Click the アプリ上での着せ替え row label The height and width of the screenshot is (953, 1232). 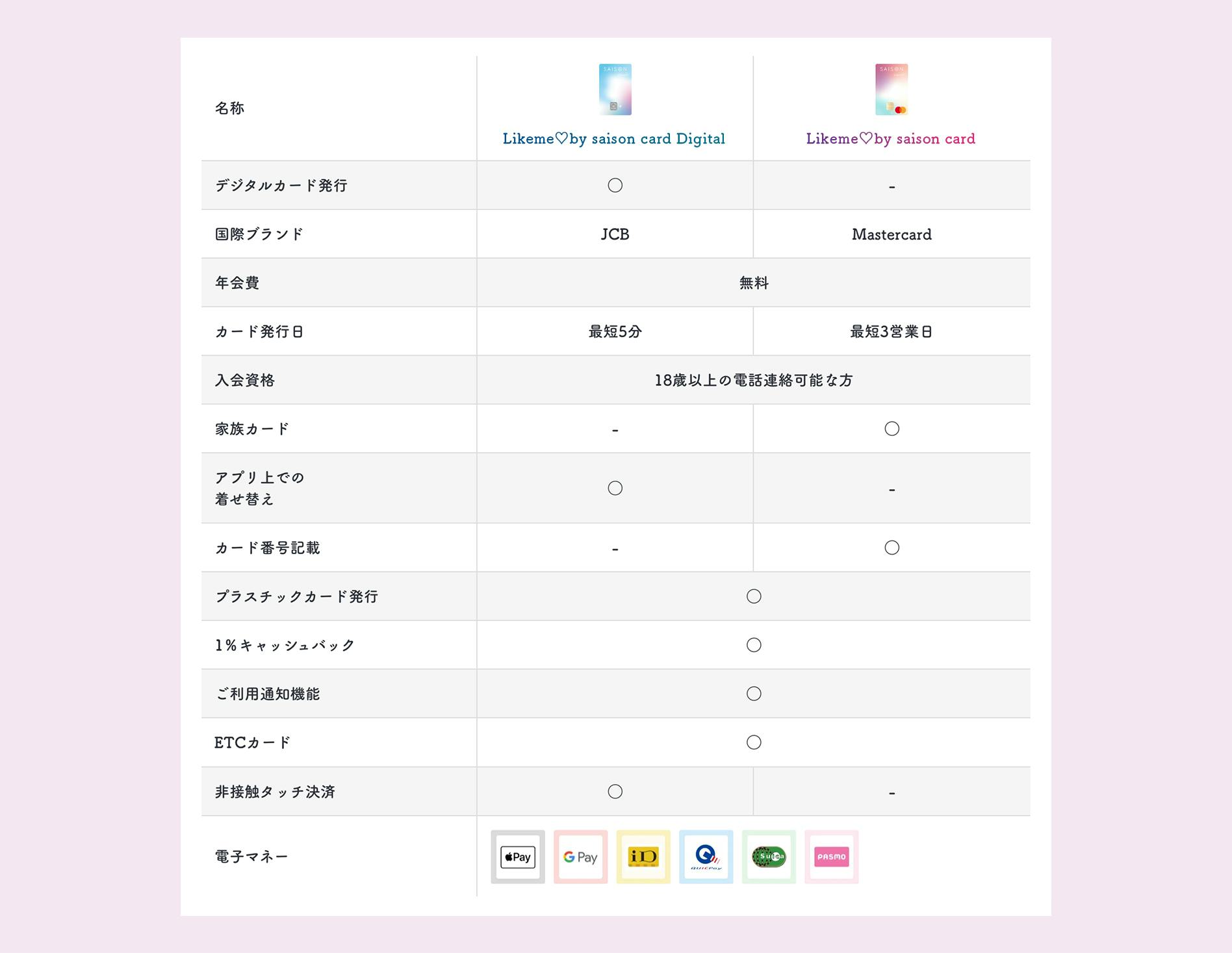pyautogui.click(x=259, y=488)
